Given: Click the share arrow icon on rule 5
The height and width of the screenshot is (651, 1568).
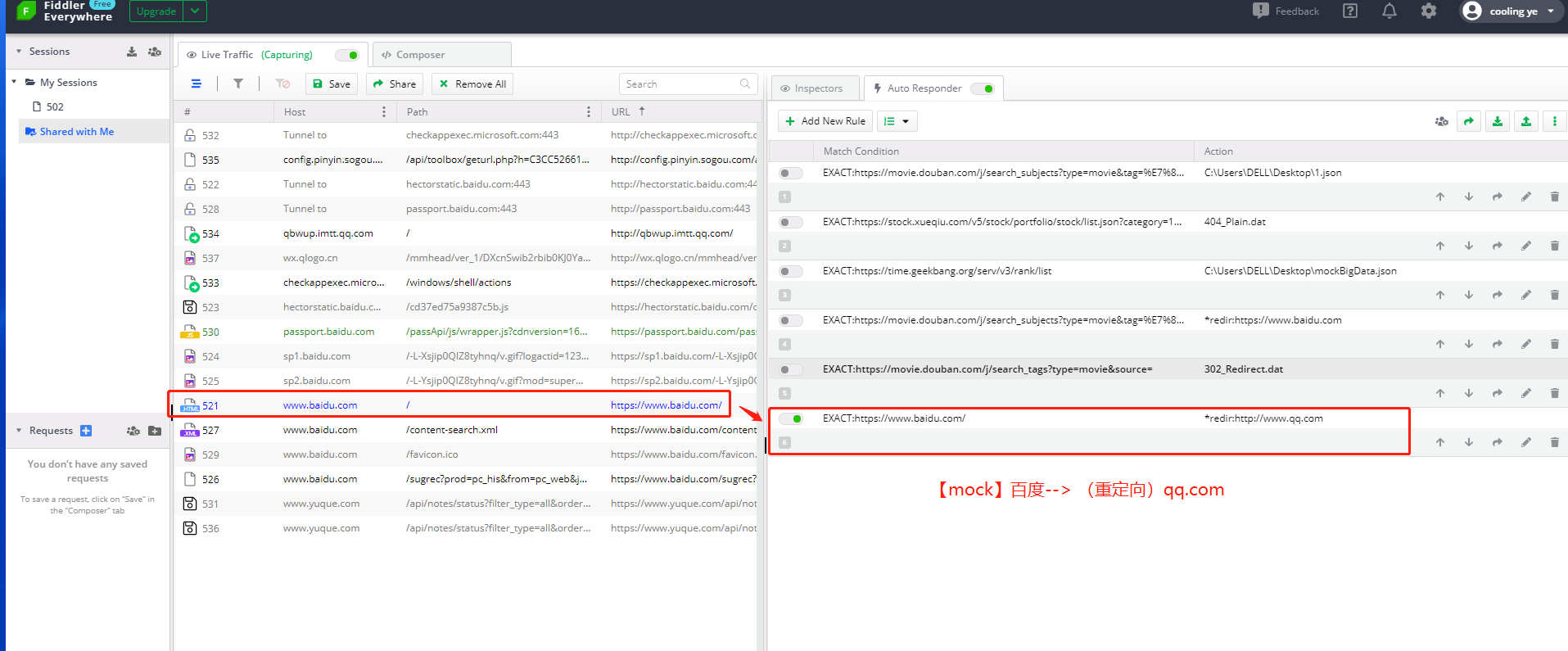Looking at the screenshot, I should click(x=1498, y=393).
